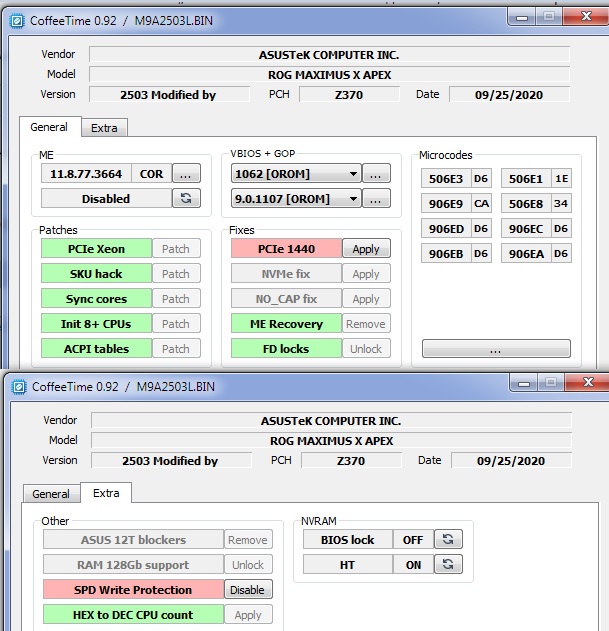The height and width of the screenshot is (631, 609).
Task: Click the ME refresh icon beside Disabled
Action: (186, 198)
